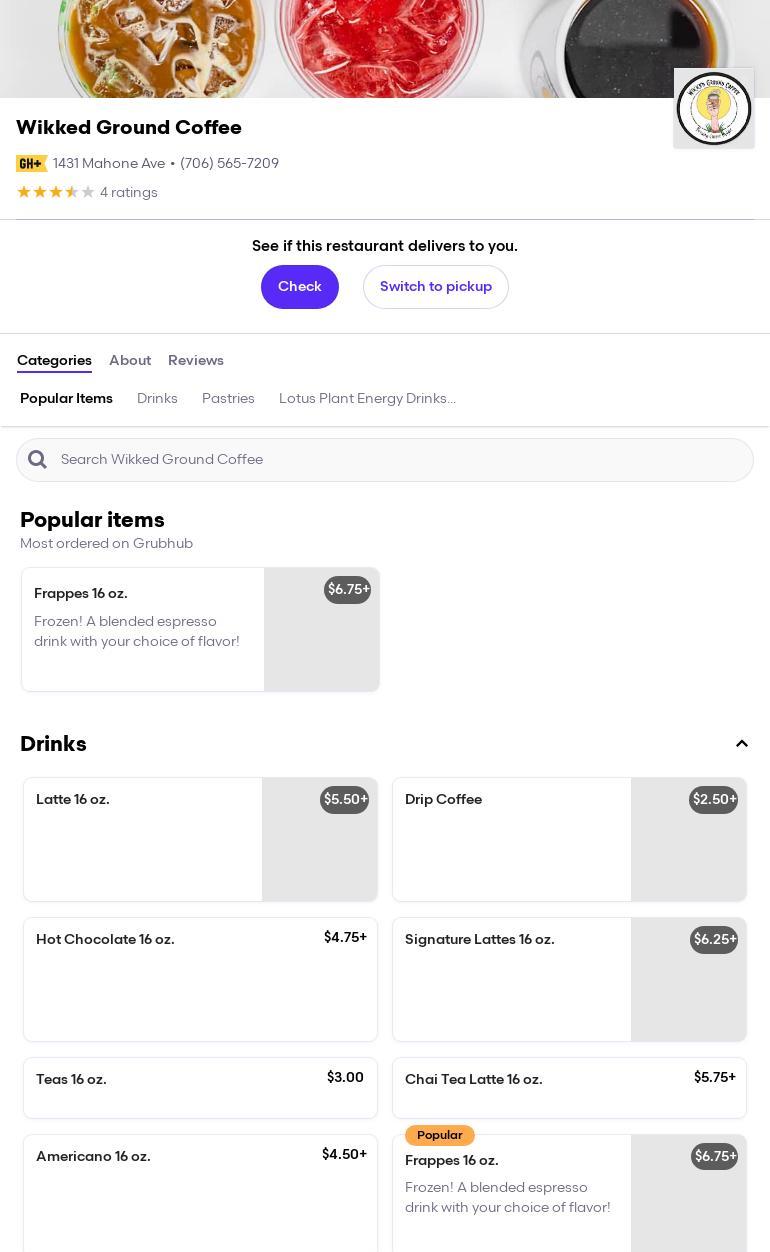Click the star rating icons
Viewport: 770px width, 1252px height.
(56, 193)
